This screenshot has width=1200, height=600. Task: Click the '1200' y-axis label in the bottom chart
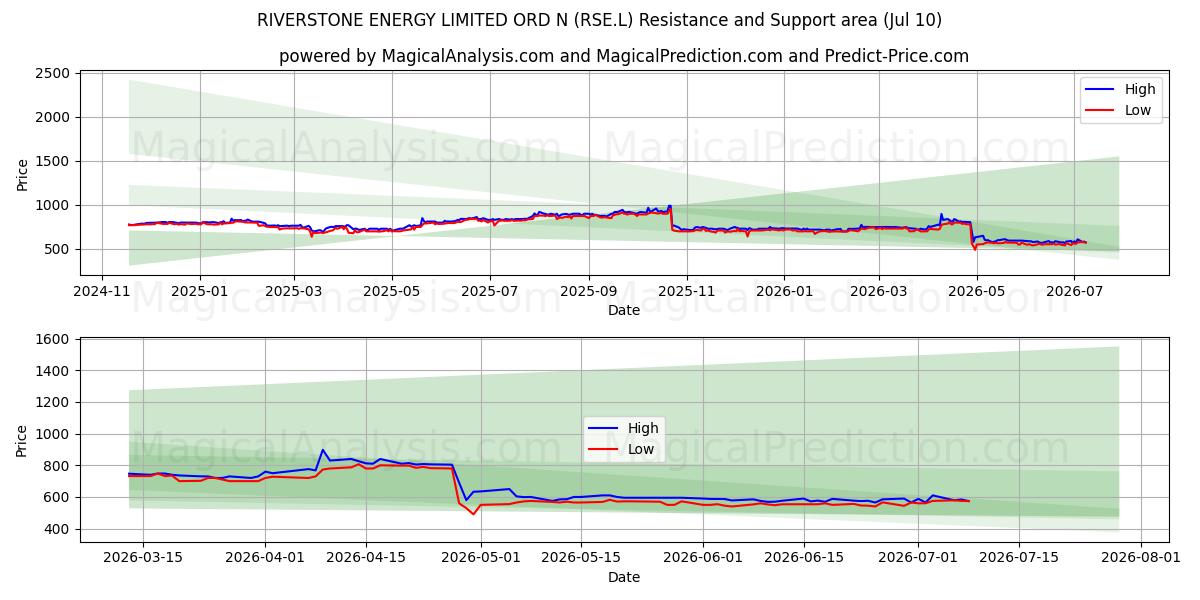click(52, 403)
